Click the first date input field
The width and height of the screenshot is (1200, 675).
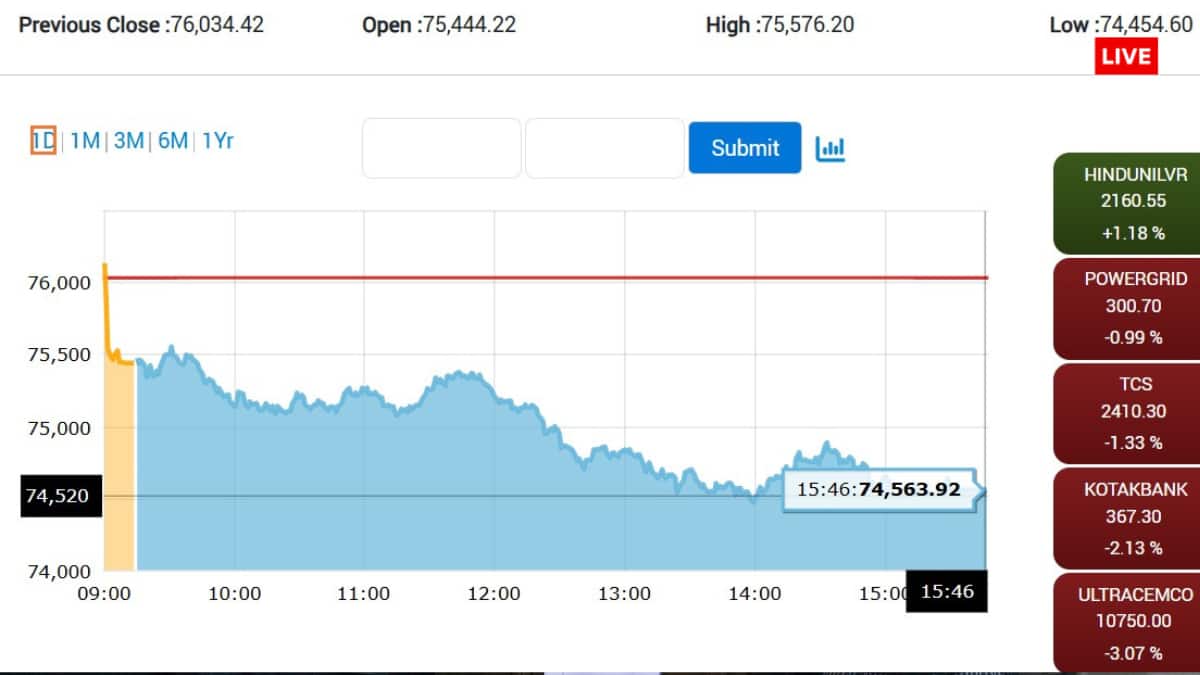[x=441, y=147]
